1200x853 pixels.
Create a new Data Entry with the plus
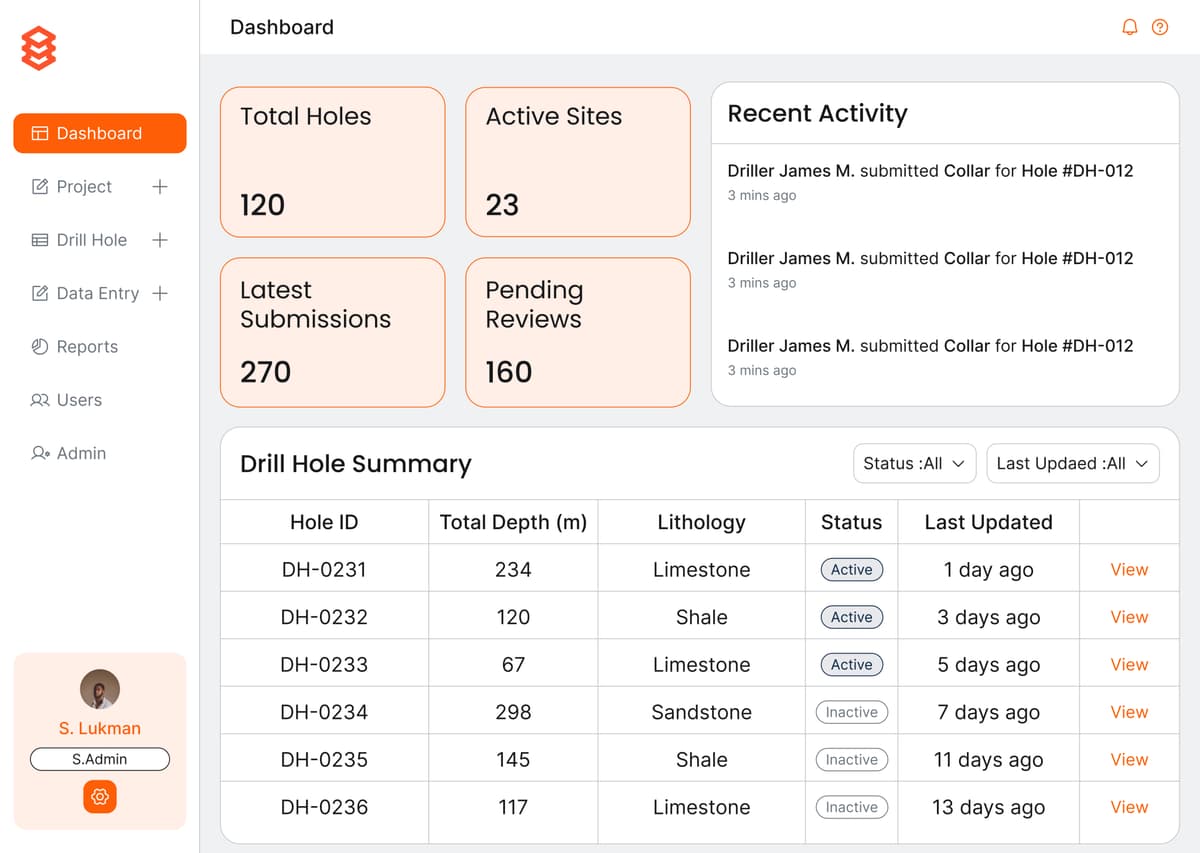pyautogui.click(x=160, y=293)
